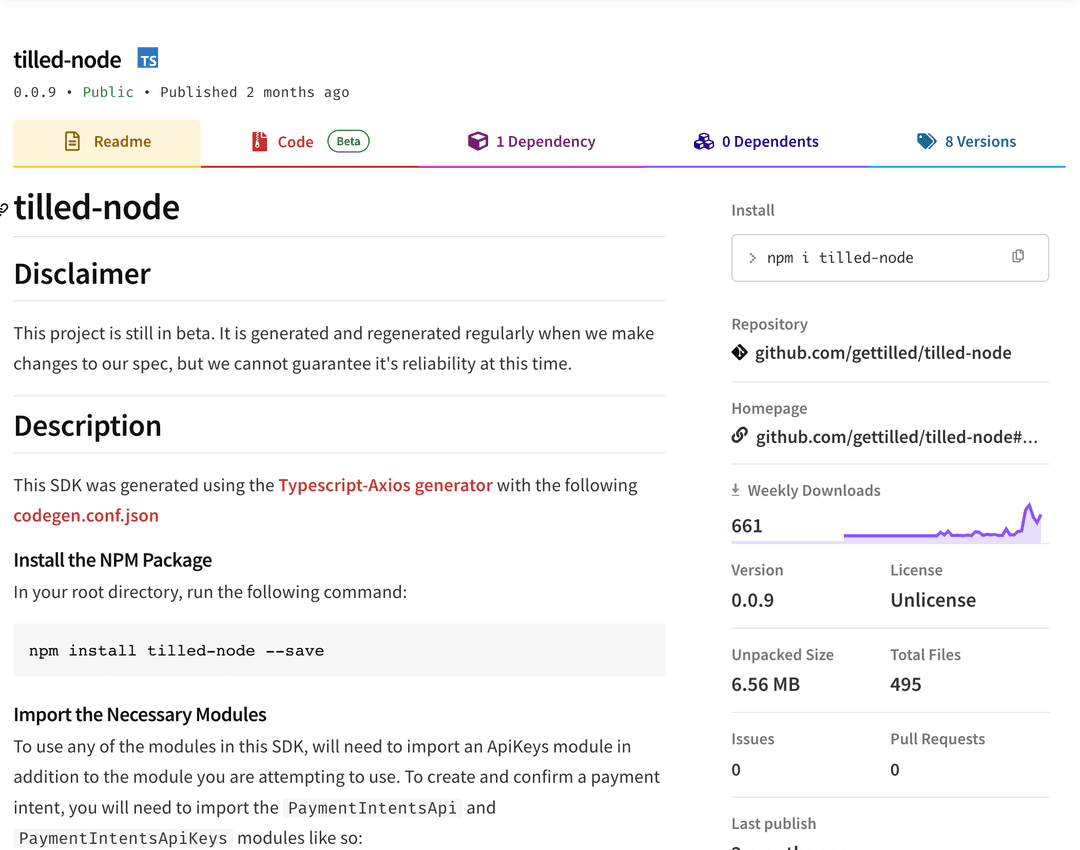Open the Typescript-Axios generator link
The image size is (1080, 850).
pyautogui.click(x=385, y=485)
